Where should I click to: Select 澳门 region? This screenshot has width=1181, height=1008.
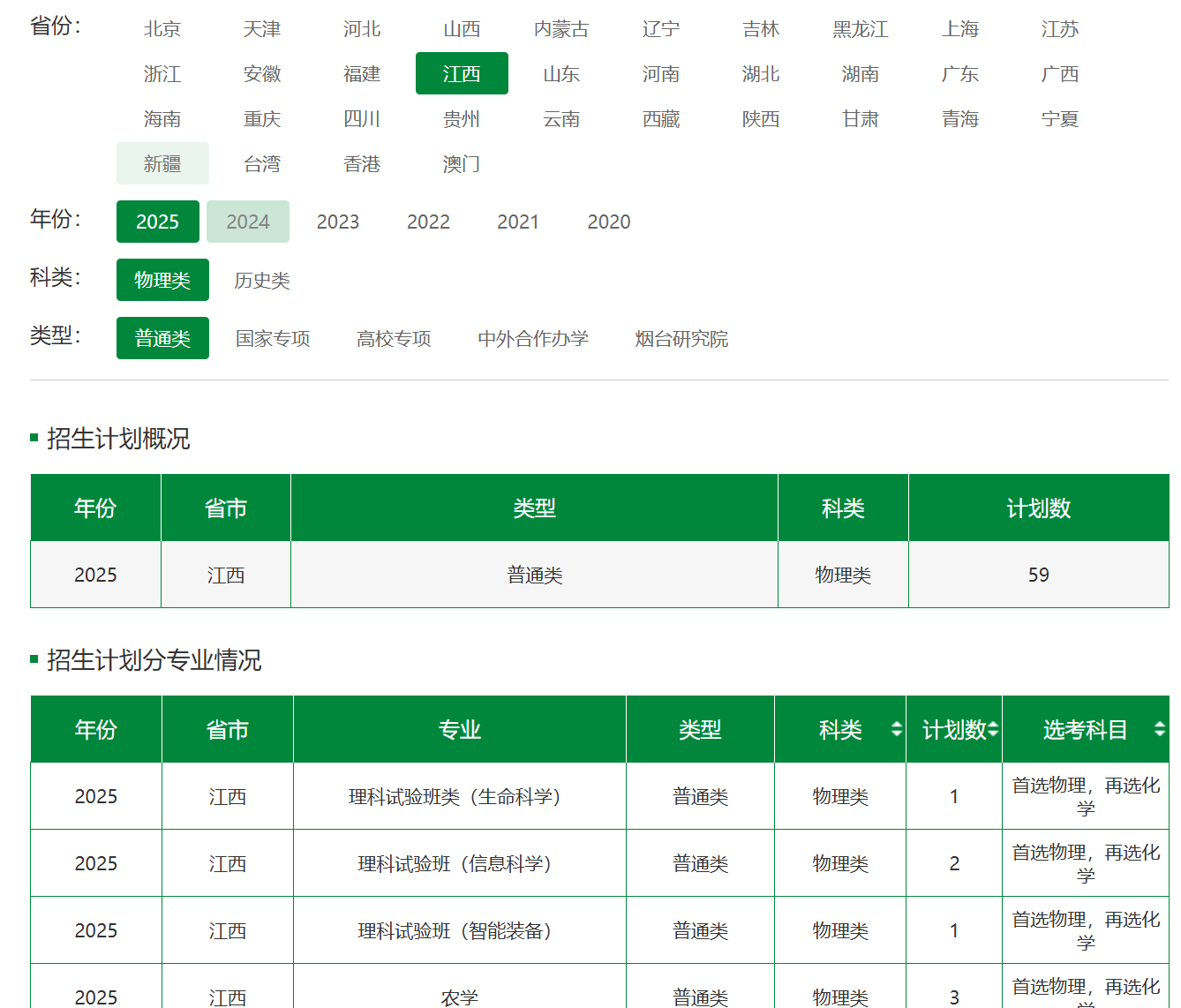(461, 164)
